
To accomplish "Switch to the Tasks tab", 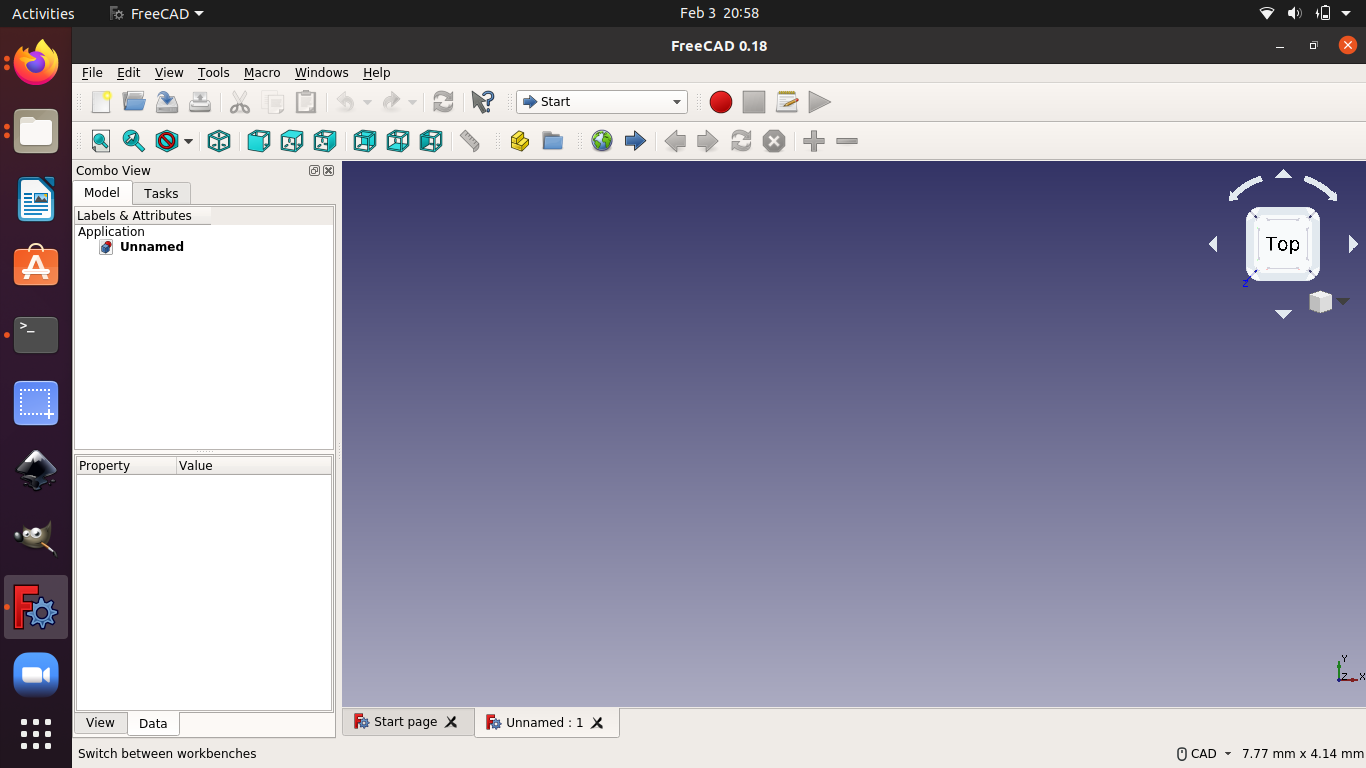I will [161, 194].
